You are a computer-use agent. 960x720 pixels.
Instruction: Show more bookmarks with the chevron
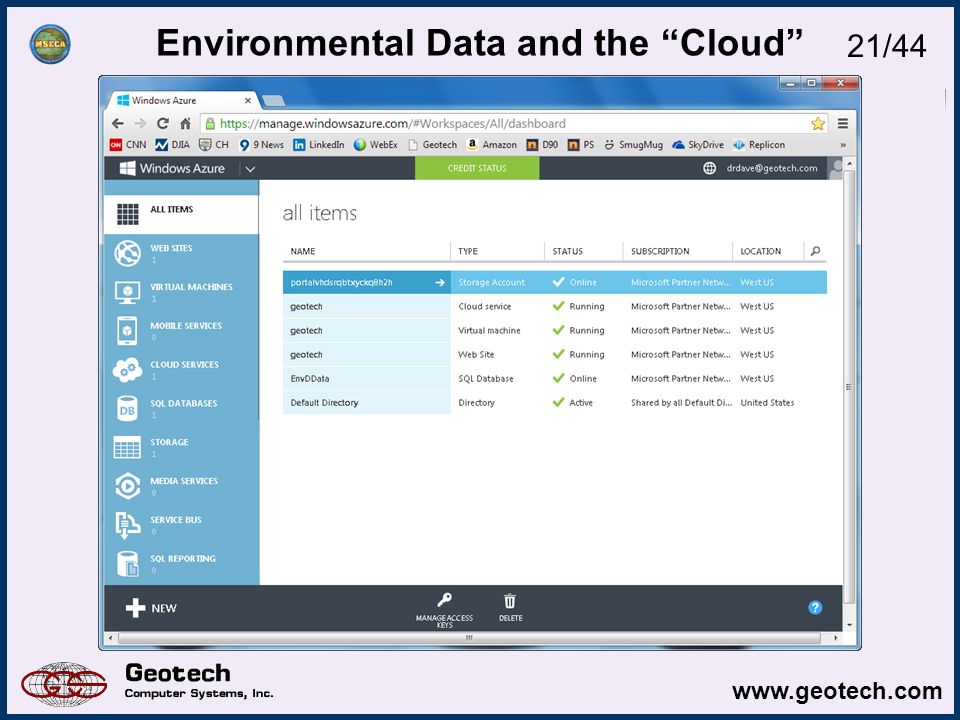pos(843,145)
